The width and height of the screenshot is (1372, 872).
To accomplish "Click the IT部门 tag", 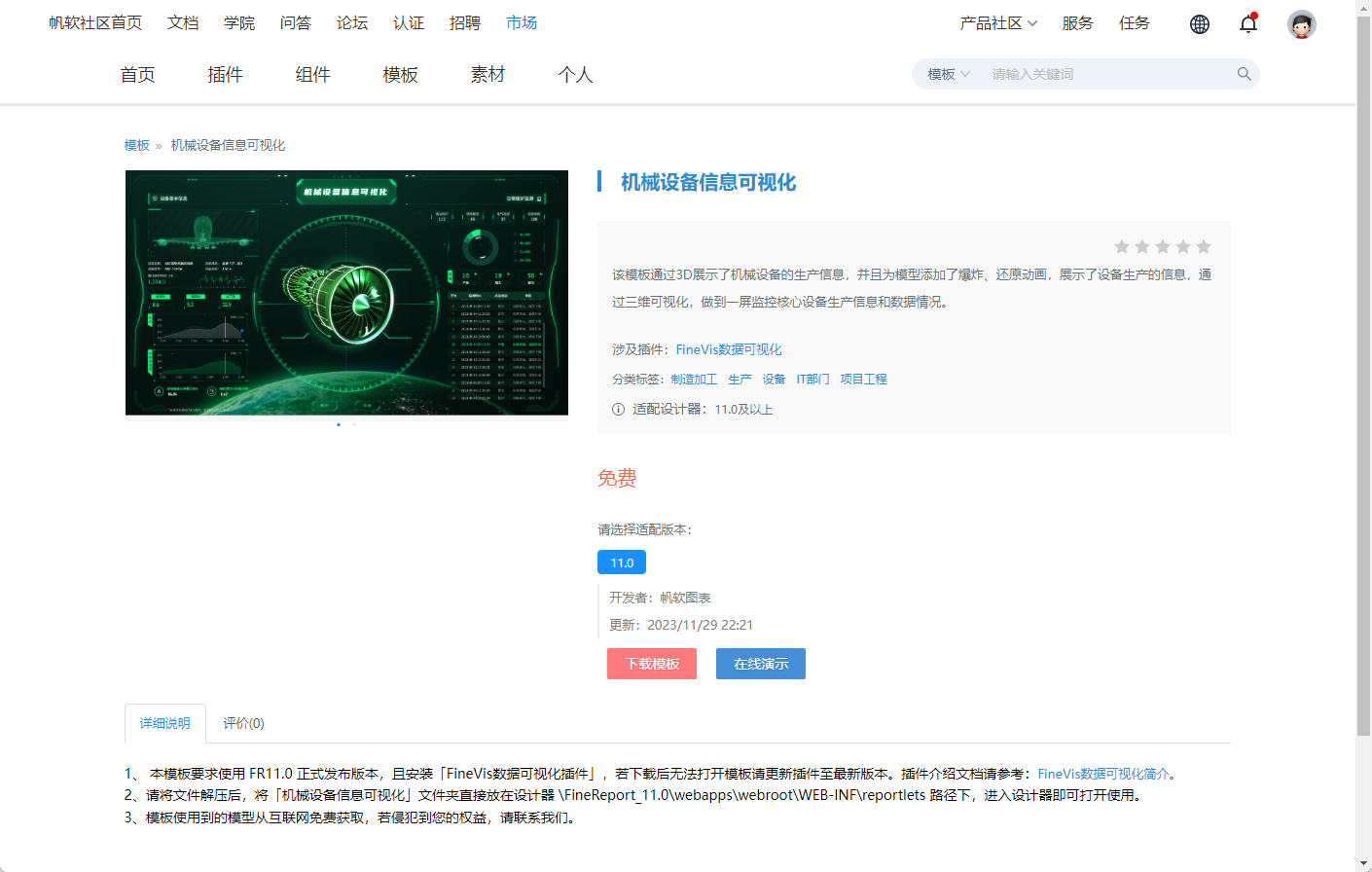I will [x=812, y=380].
